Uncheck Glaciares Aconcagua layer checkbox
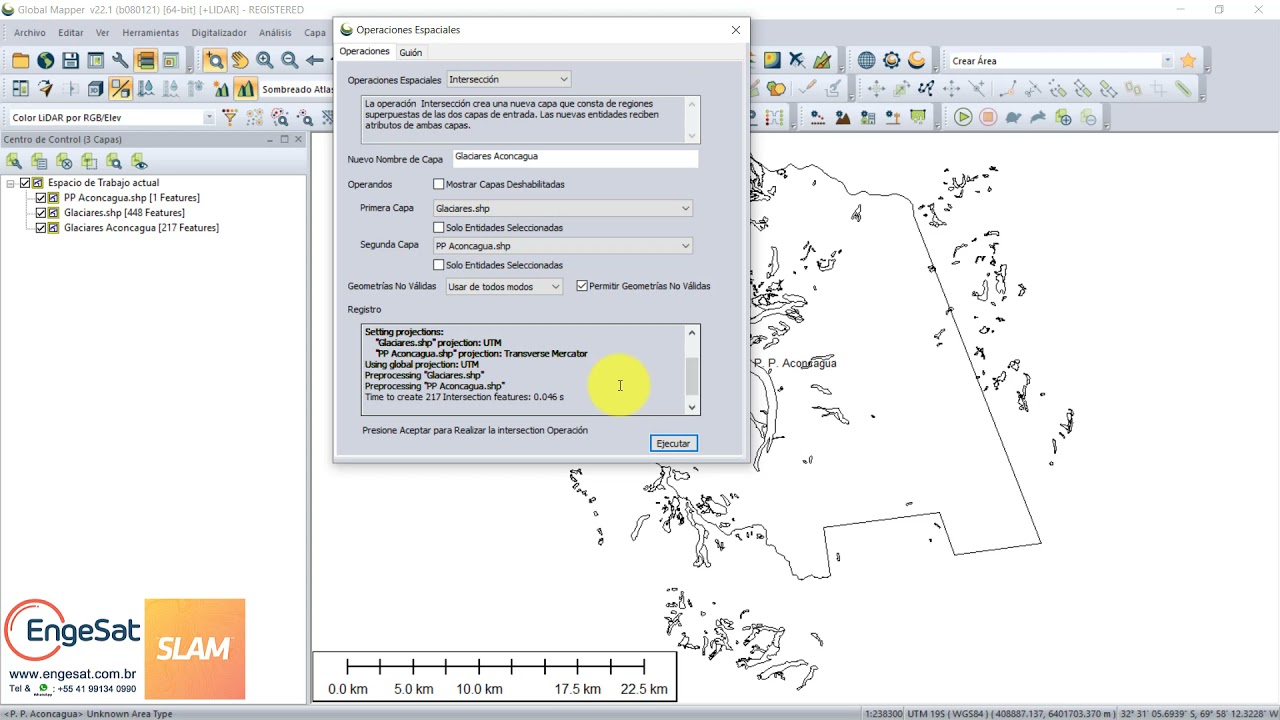 (x=41, y=228)
